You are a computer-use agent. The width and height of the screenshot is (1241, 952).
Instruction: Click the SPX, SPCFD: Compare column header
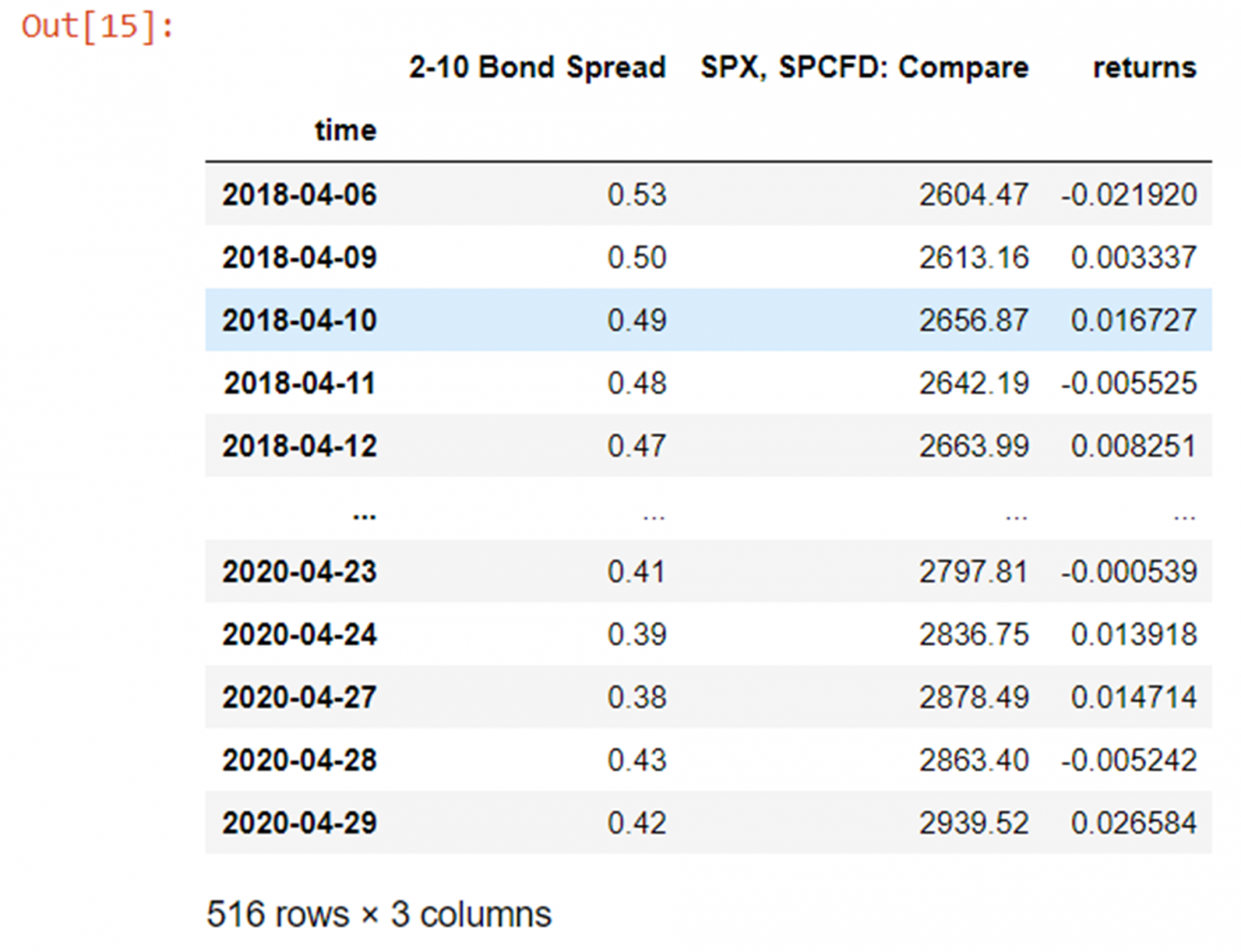[x=864, y=67]
